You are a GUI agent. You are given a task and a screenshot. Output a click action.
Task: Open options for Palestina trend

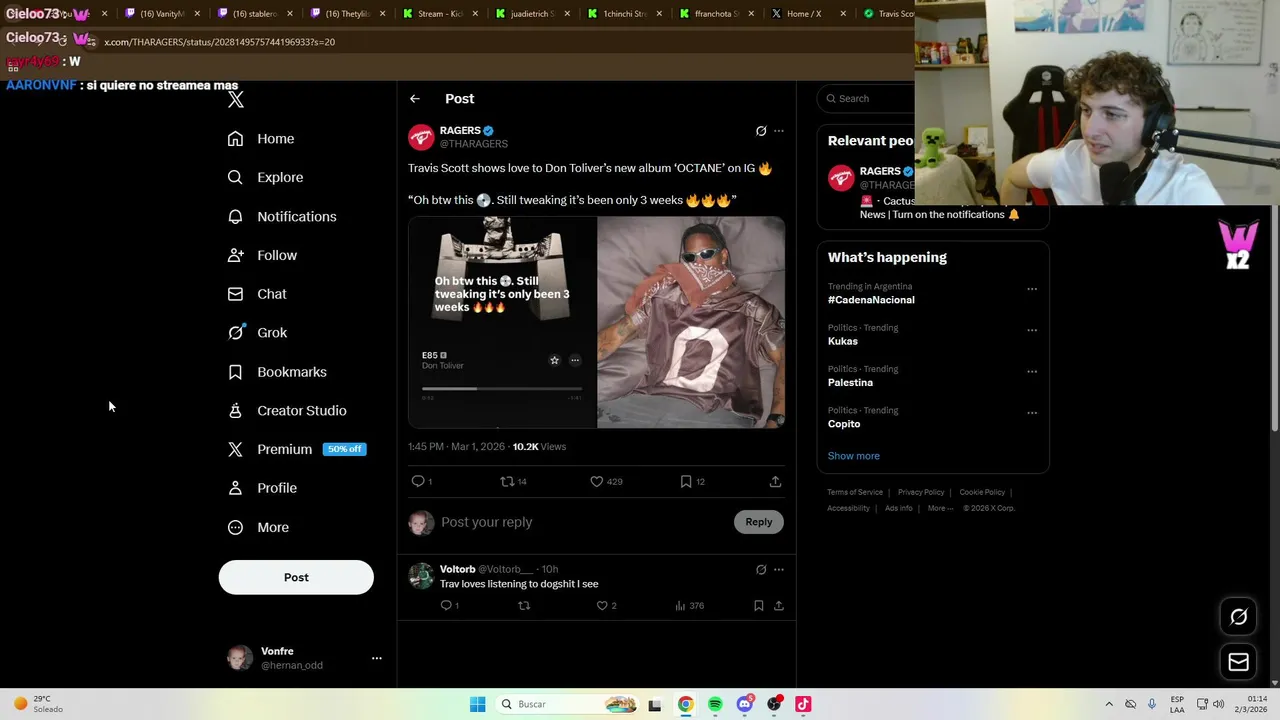1032,371
